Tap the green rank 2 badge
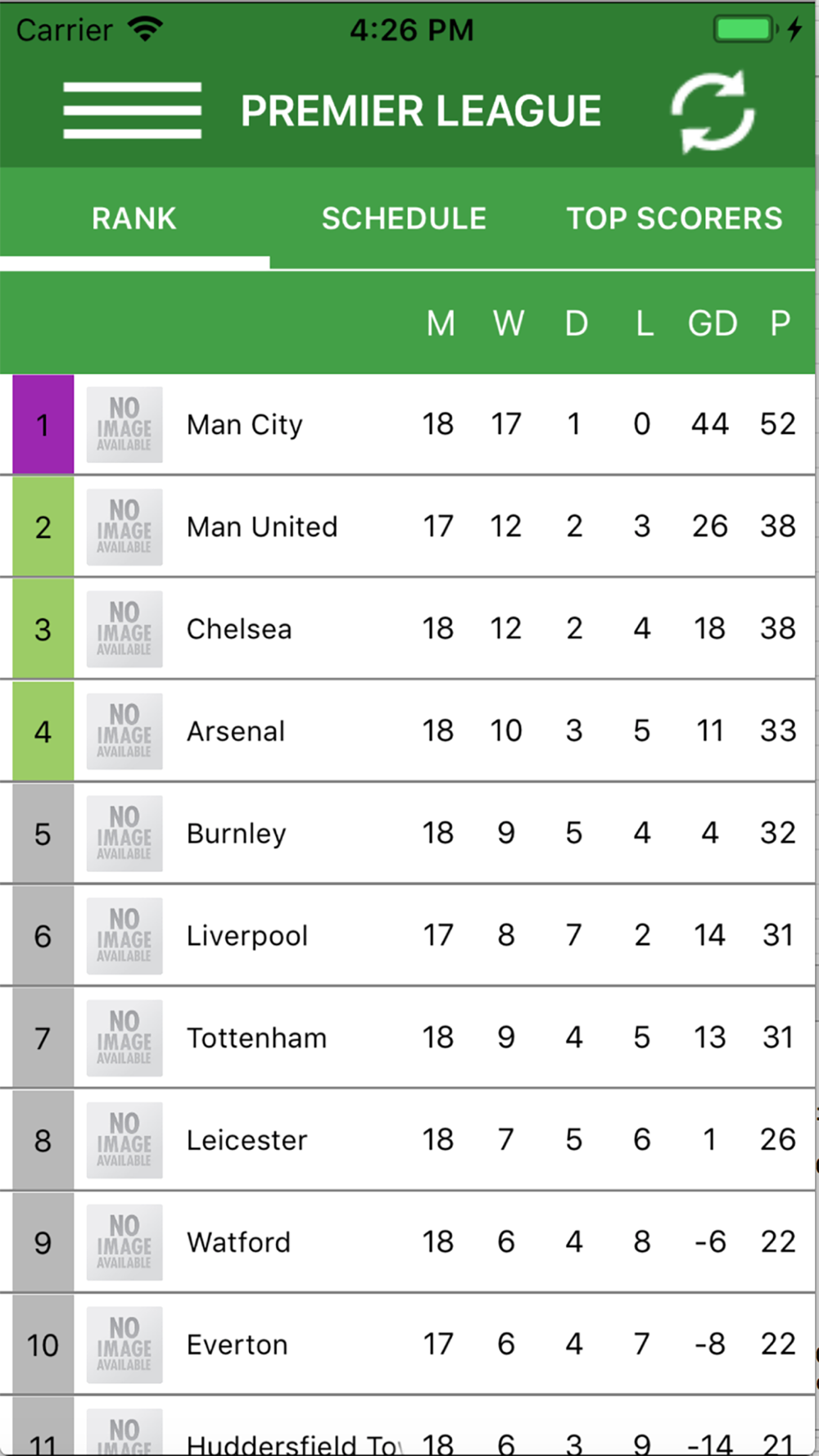This screenshot has height=1456, width=819. click(x=43, y=527)
